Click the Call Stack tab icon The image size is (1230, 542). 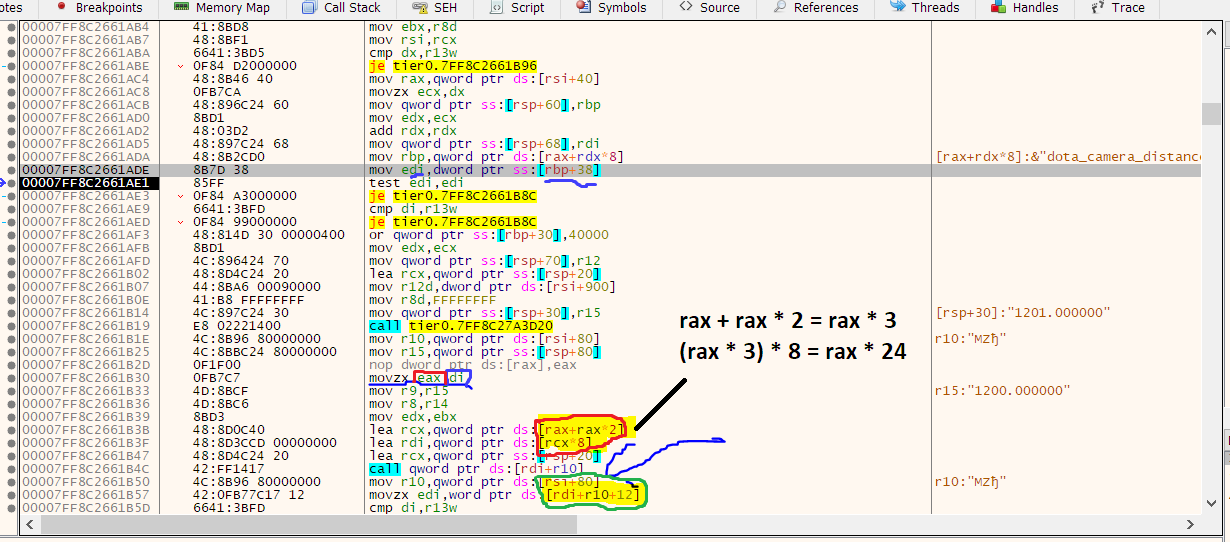tap(308, 6)
